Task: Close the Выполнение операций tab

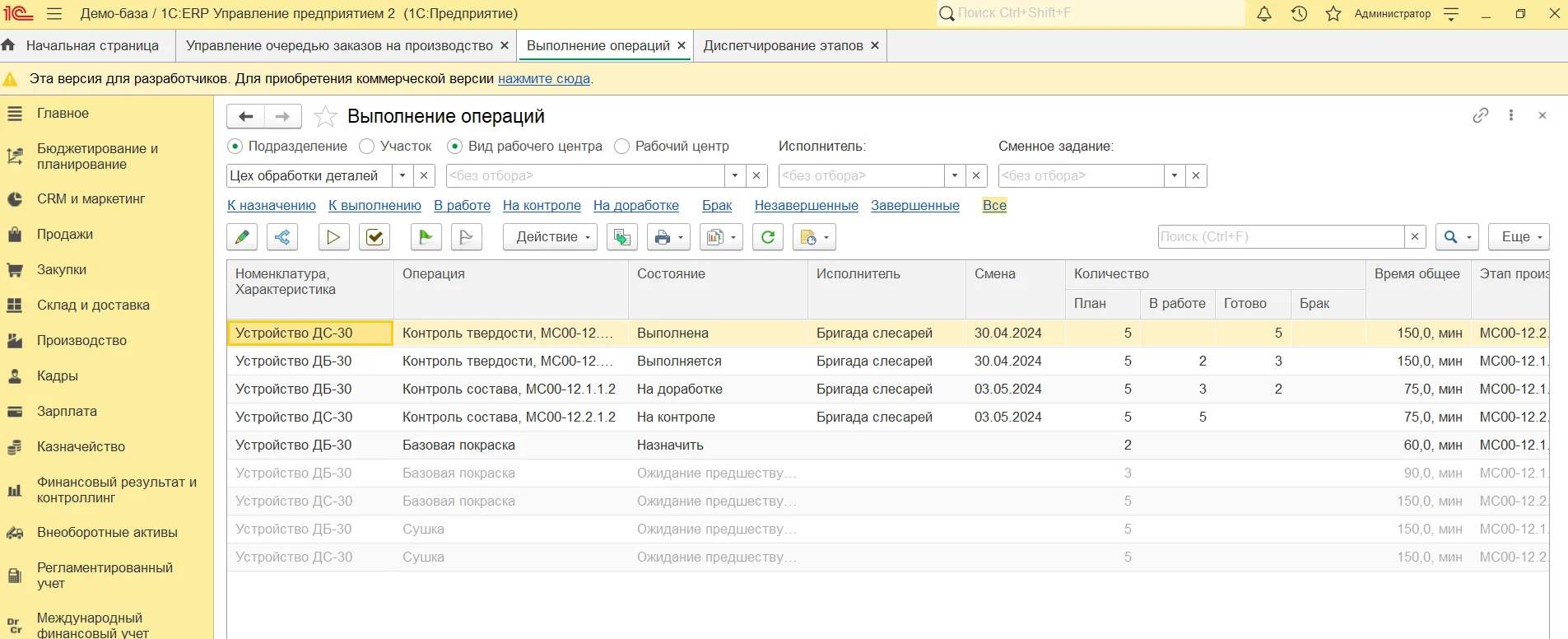Action: coord(682,46)
